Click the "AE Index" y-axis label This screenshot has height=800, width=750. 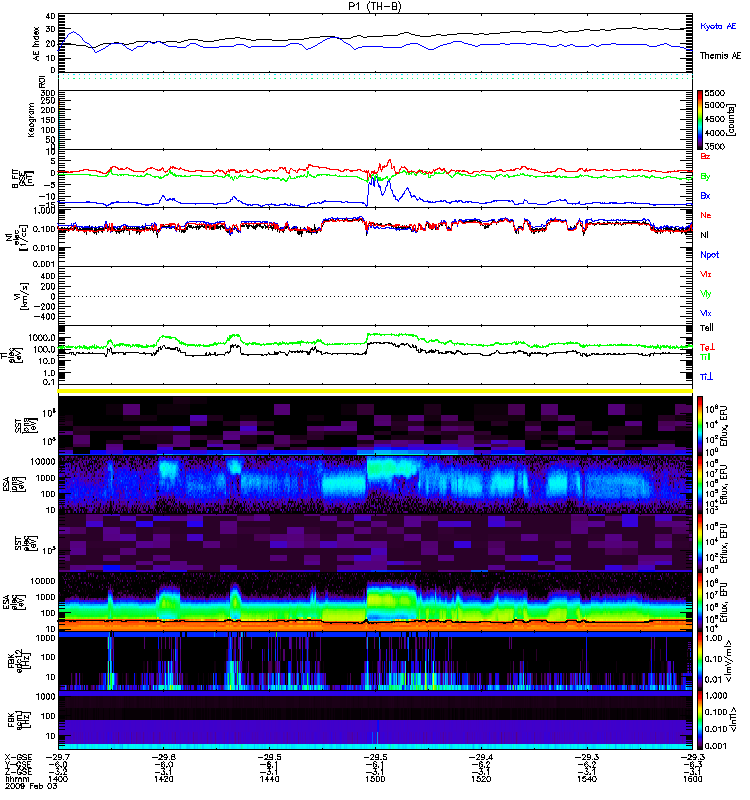pyautogui.click(x=36, y=44)
